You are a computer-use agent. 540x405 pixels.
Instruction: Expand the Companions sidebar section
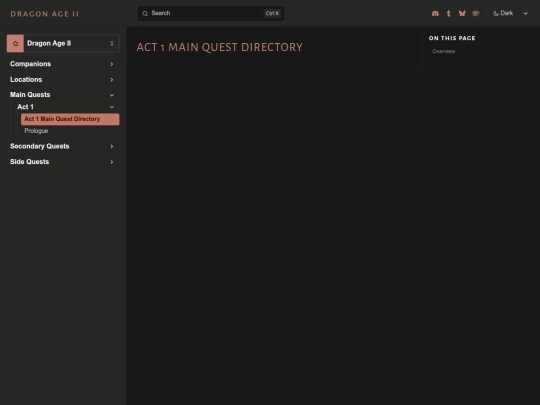coord(62,64)
